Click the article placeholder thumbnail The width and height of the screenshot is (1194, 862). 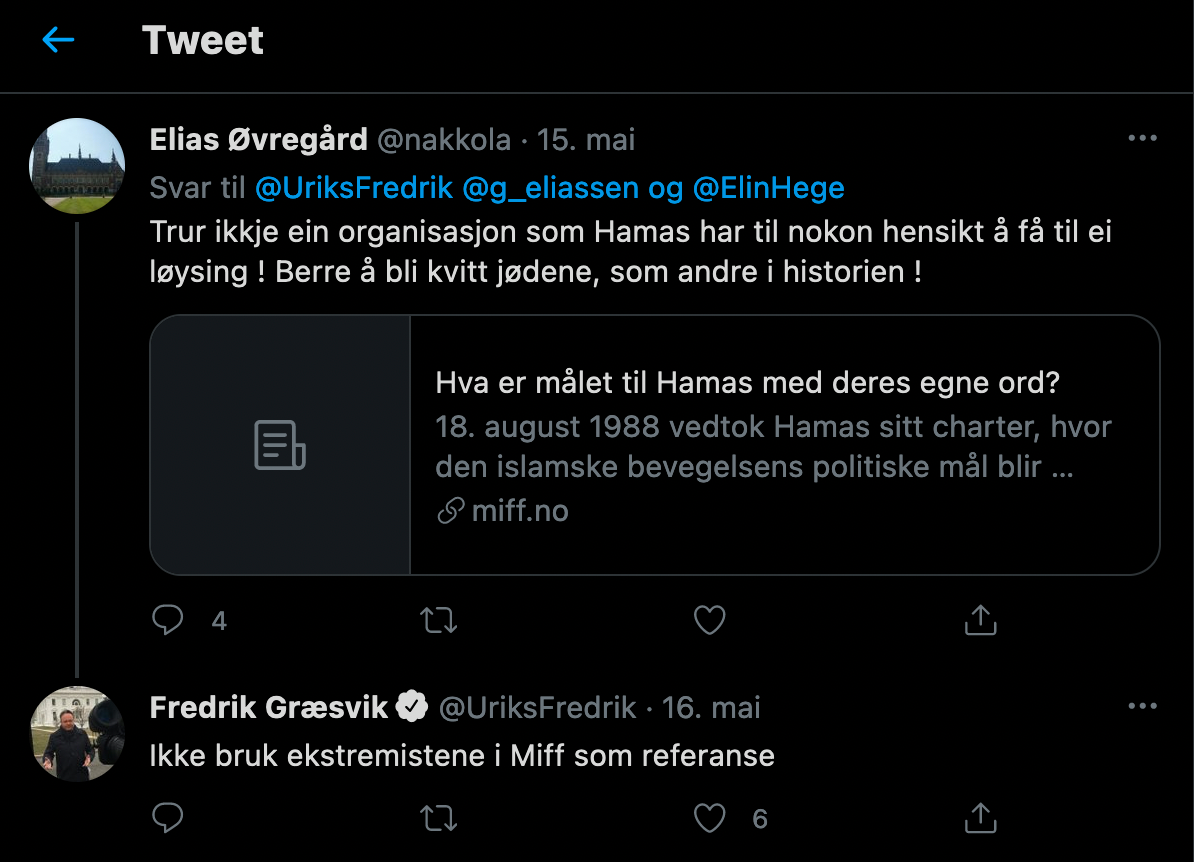click(280, 445)
